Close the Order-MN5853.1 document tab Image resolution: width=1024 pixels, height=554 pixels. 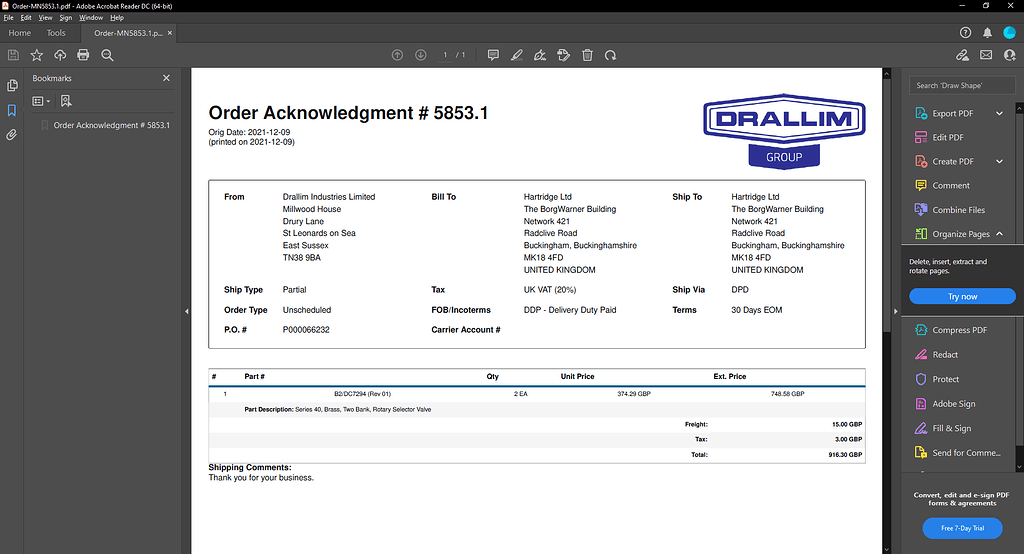tap(170, 33)
